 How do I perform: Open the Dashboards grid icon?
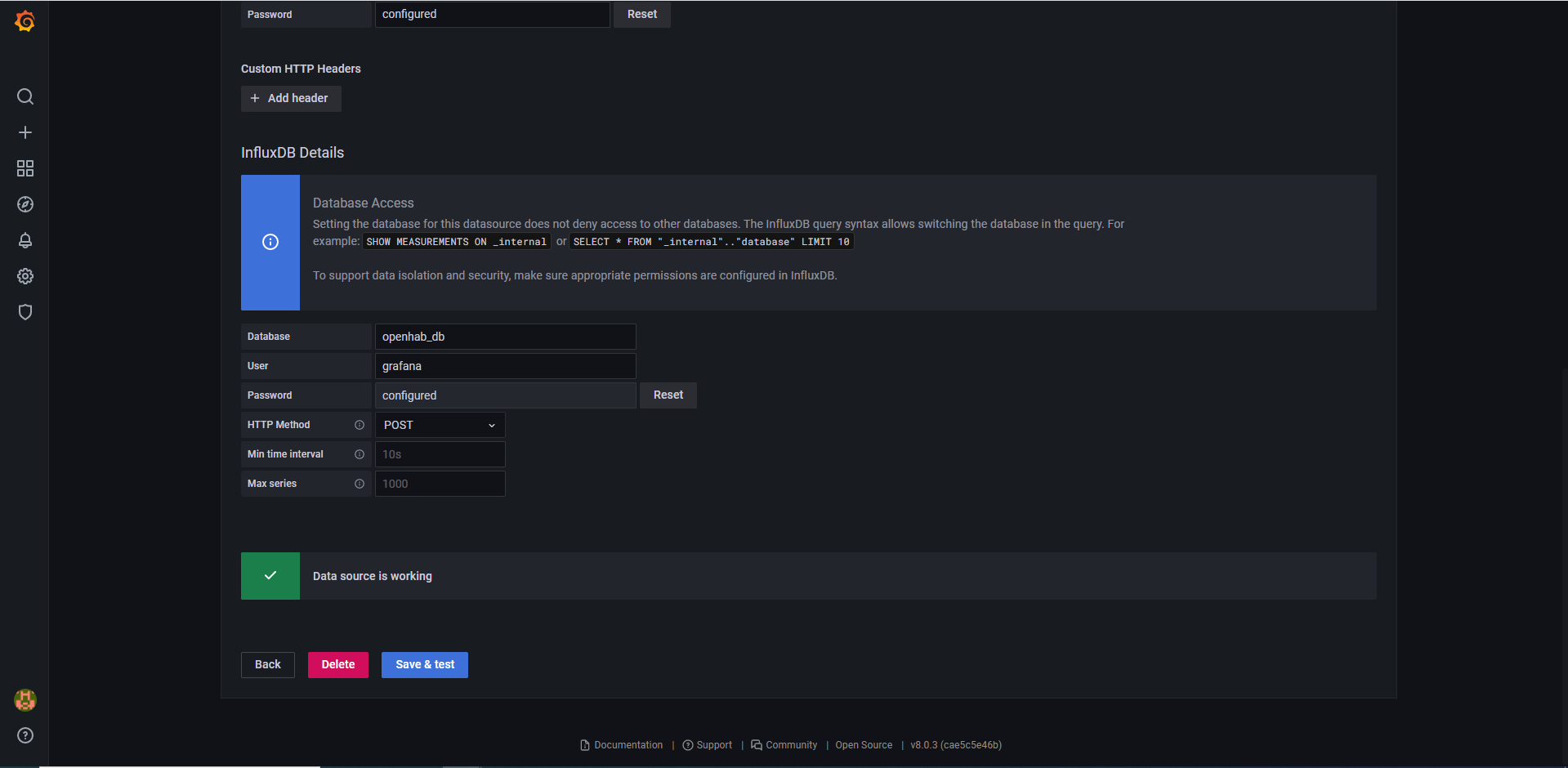pos(25,168)
